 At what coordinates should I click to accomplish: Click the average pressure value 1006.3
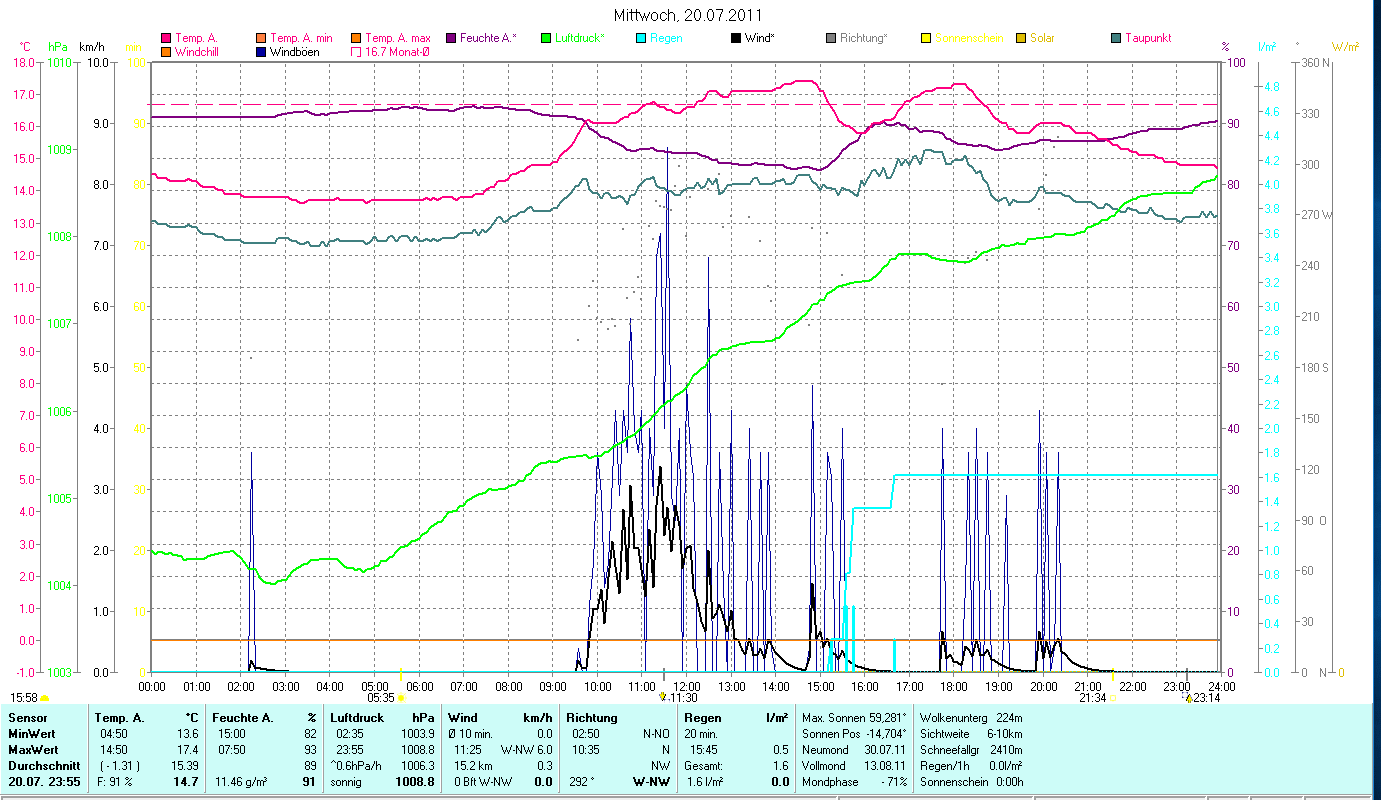pyautogui.click(x=417, y=766)
